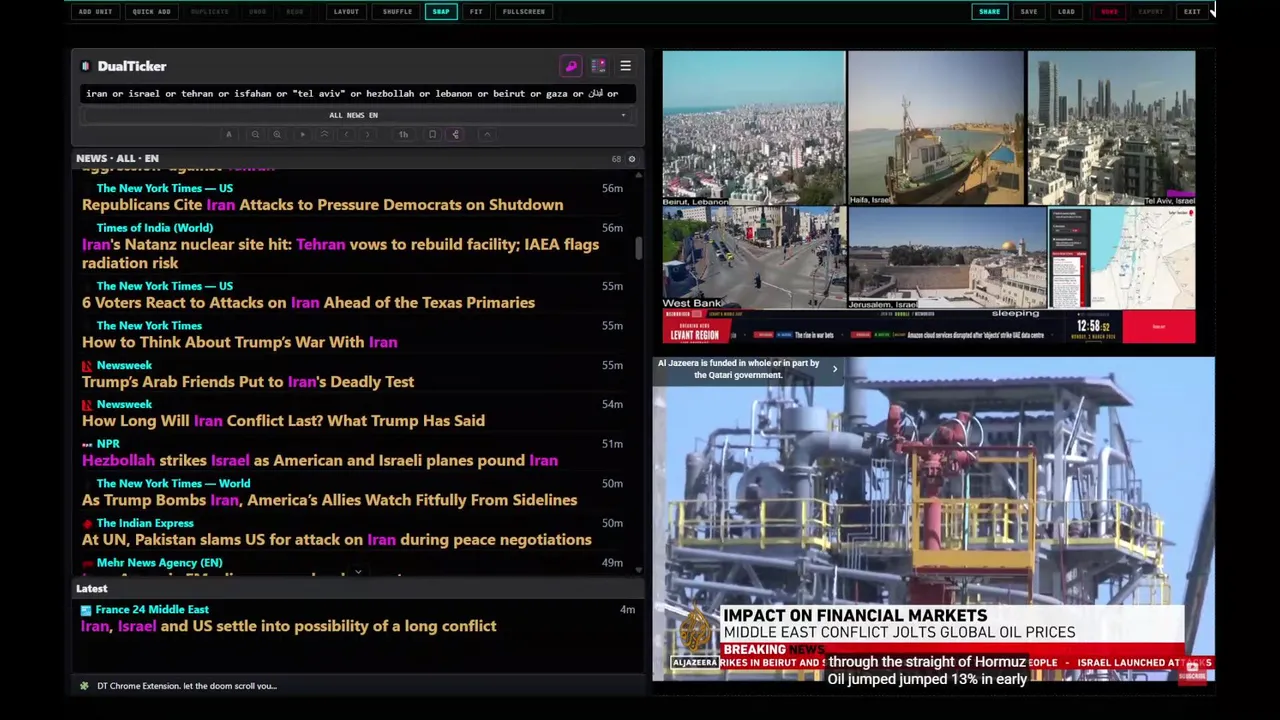Select the Haifa, Israel camera feed
The image size is (1280, 720).
[x=936, y=128]
